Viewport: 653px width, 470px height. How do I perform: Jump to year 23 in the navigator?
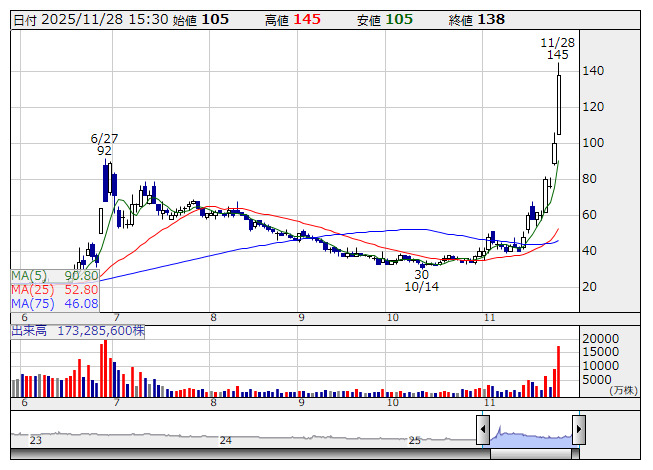pyautogui.click(x=36, y=440)
